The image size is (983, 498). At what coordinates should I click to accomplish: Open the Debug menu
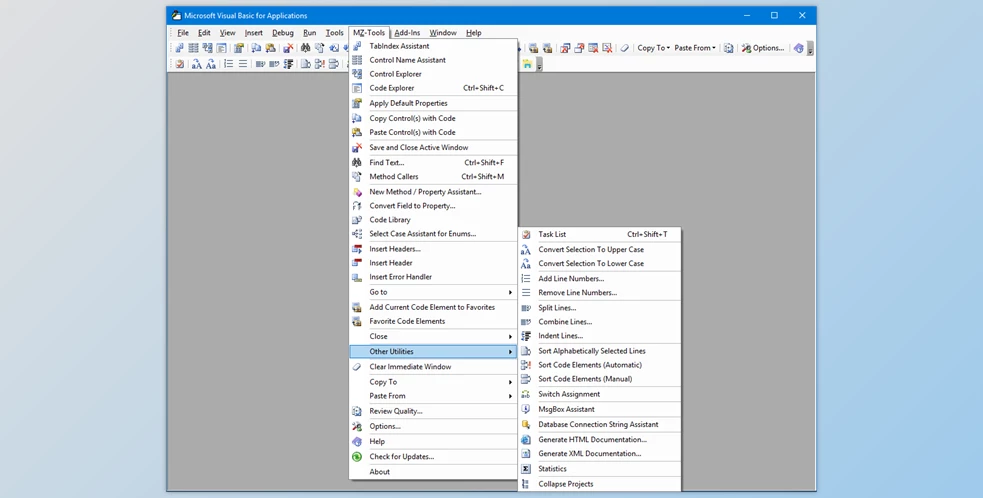(x=283, y=33)
